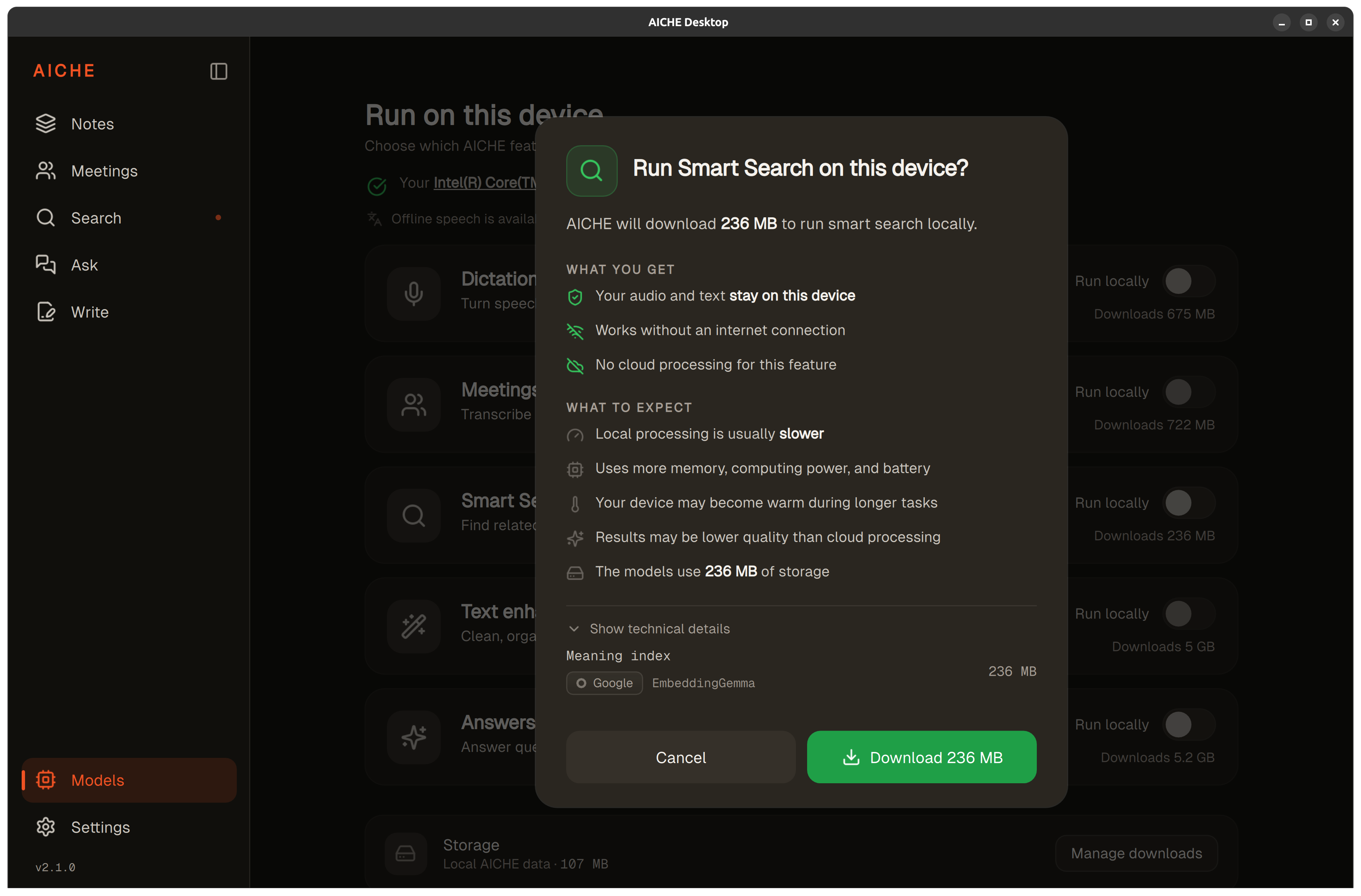Click the thermometer icon for device warmth
The width and height of the screenshot is (1361, 896).
pyautogui.click(x=575, y=504)
